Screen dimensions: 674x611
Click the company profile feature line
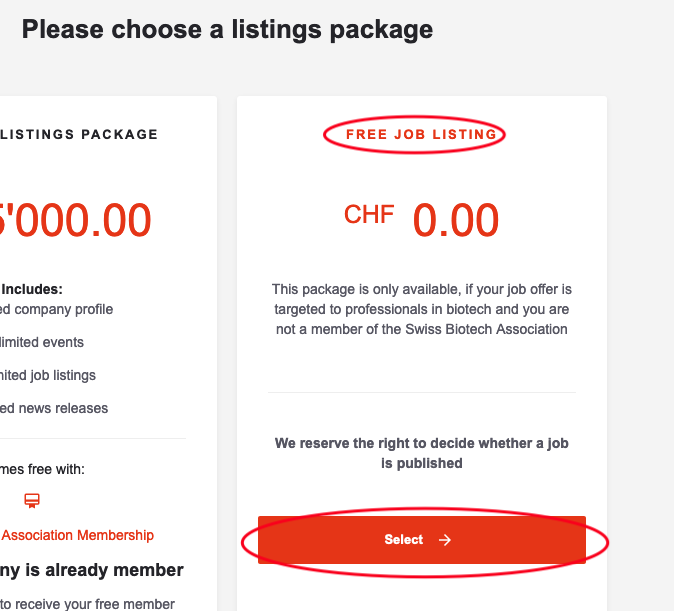point(57,309)
